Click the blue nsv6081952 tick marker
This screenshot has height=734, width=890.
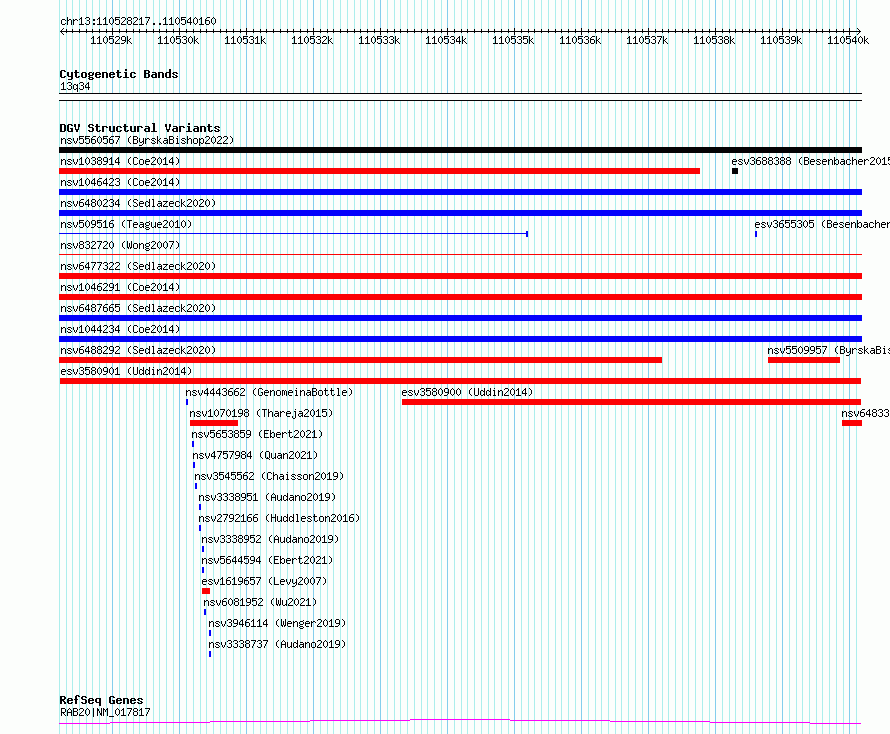[205, 612]
